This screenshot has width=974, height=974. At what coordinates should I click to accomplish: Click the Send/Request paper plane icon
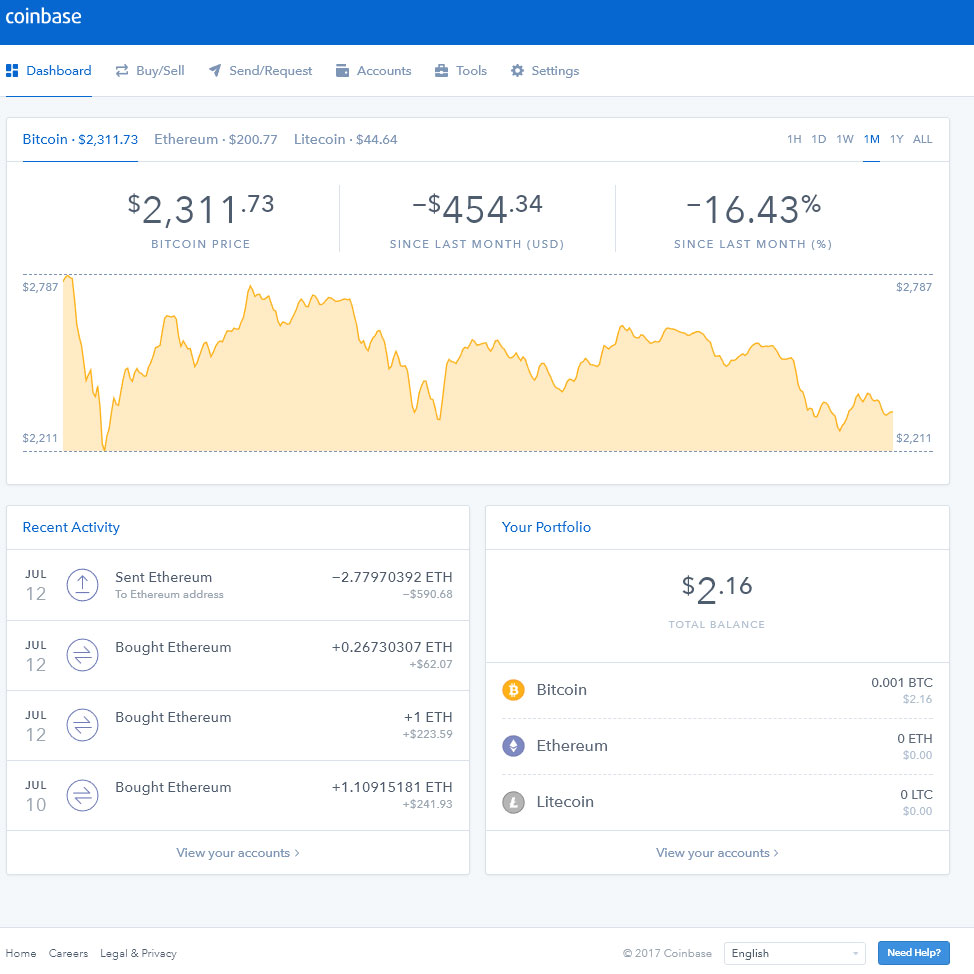point(215,71)
